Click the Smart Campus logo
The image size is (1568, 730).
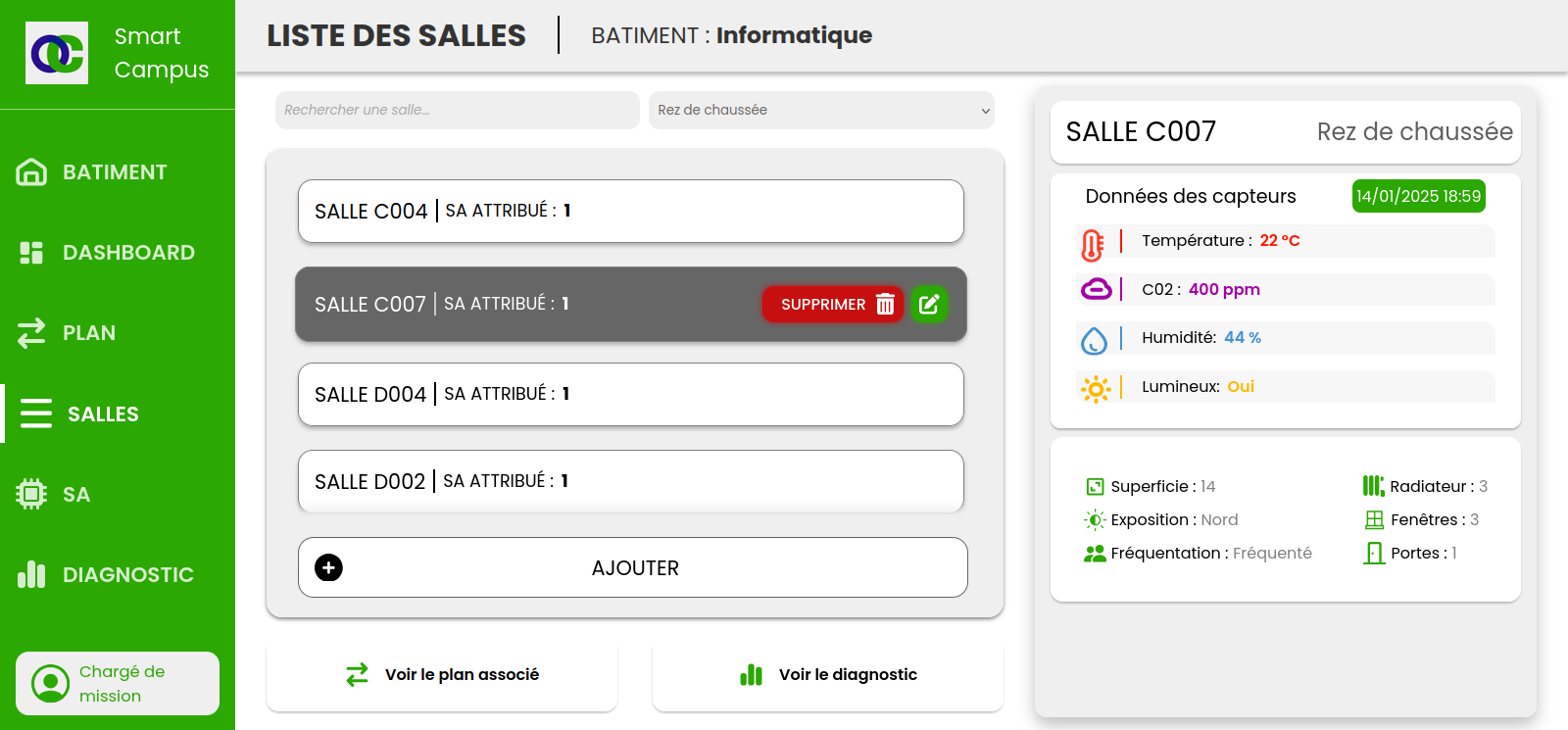tap(57, 53)
